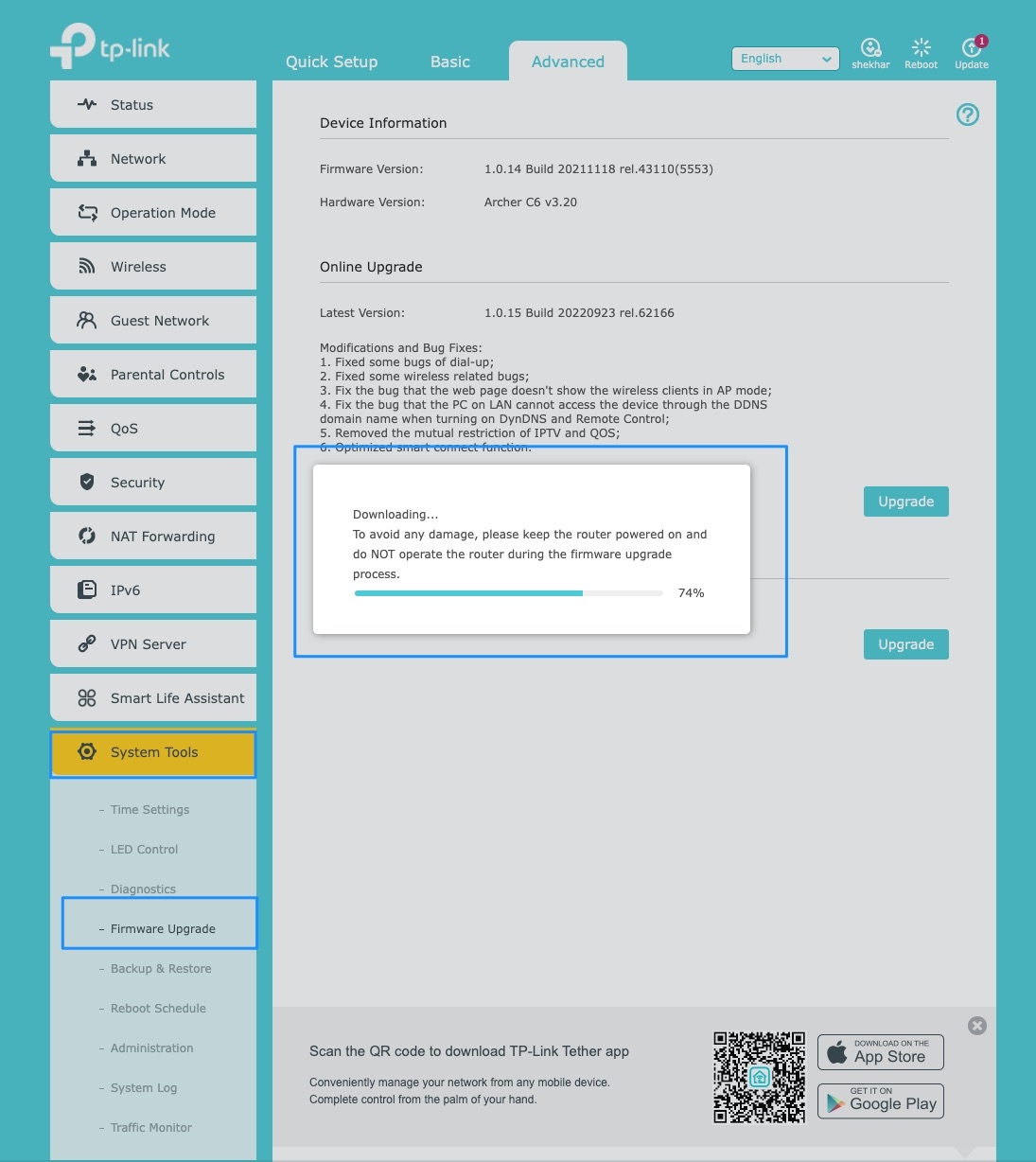
Task: Click the help question mark icon
Action: point(967,114)
